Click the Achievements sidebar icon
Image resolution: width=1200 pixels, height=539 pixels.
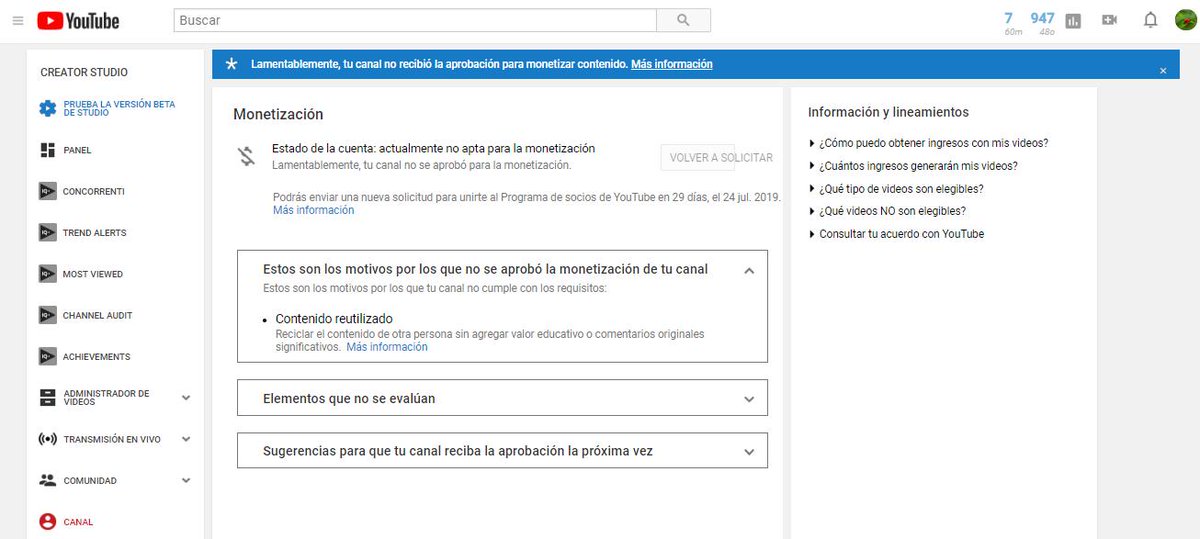click(x=47, y=357)
